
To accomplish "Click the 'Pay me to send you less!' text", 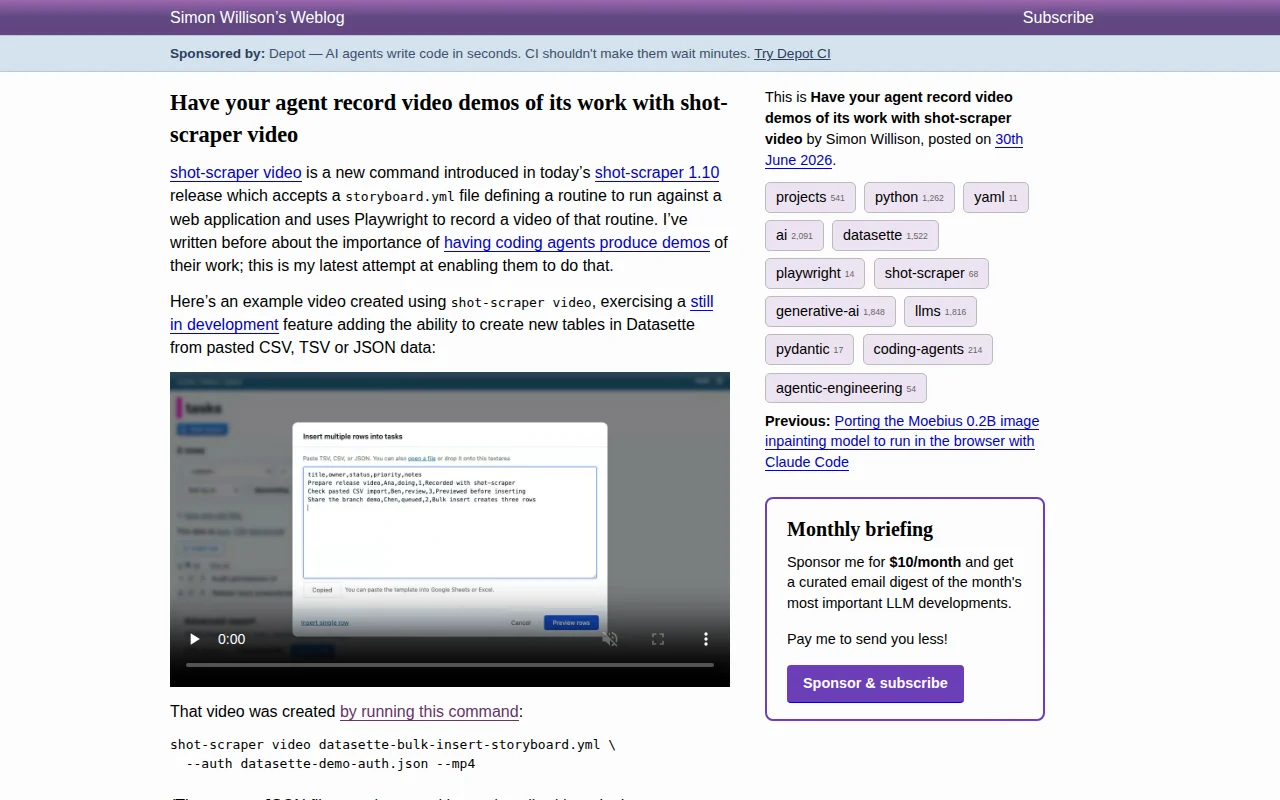I will pos(867,639).
